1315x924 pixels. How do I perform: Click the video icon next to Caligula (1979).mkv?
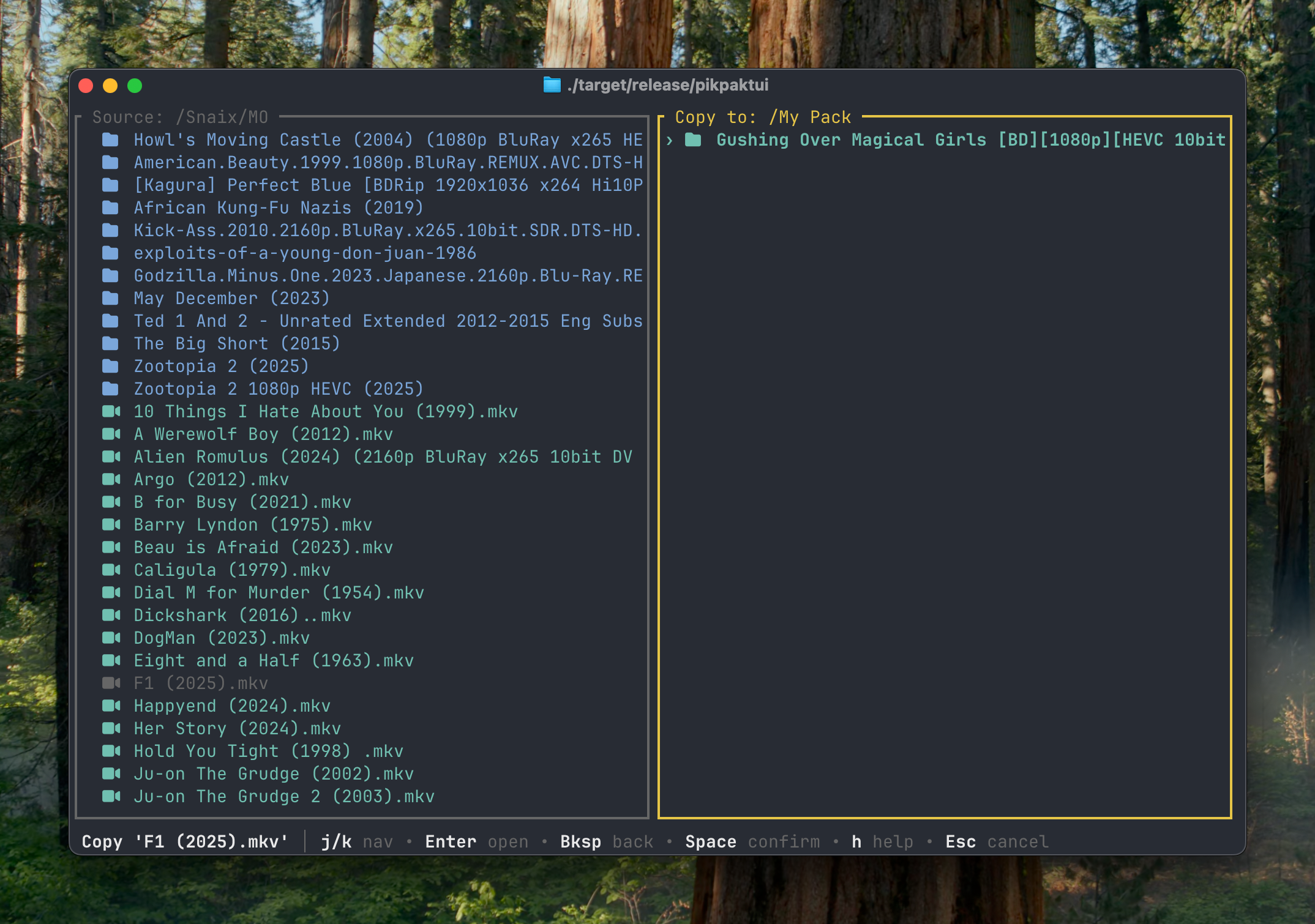pyautogui.click(x=111, y=570)
